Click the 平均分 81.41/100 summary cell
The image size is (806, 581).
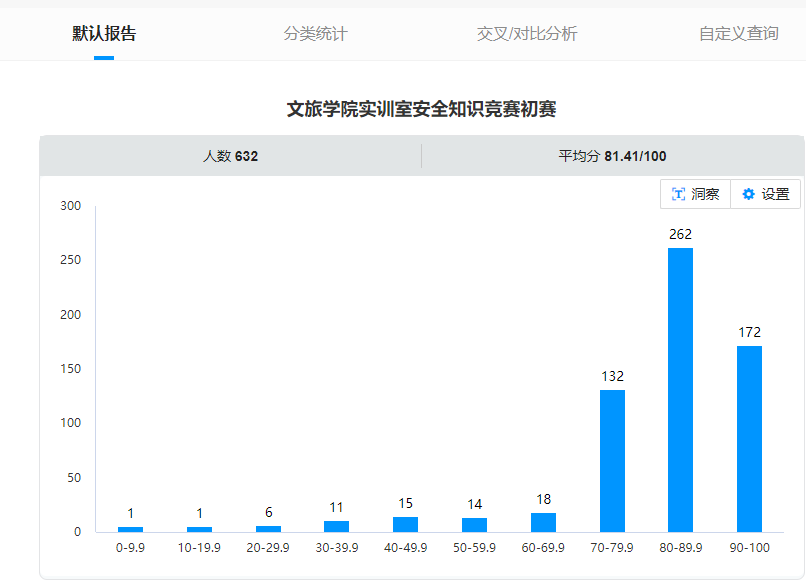tap(612, 156)
